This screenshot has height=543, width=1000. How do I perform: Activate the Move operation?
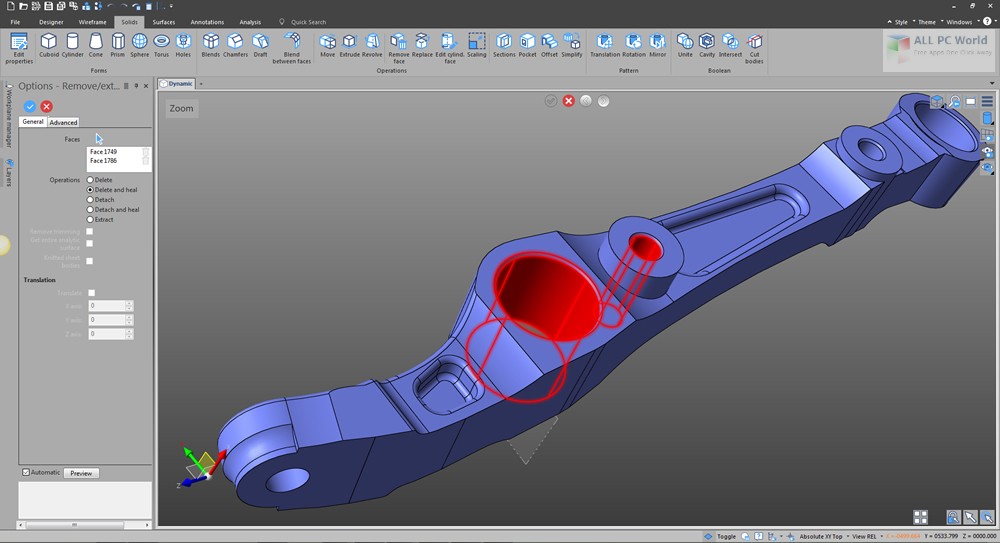coord(327,45)
